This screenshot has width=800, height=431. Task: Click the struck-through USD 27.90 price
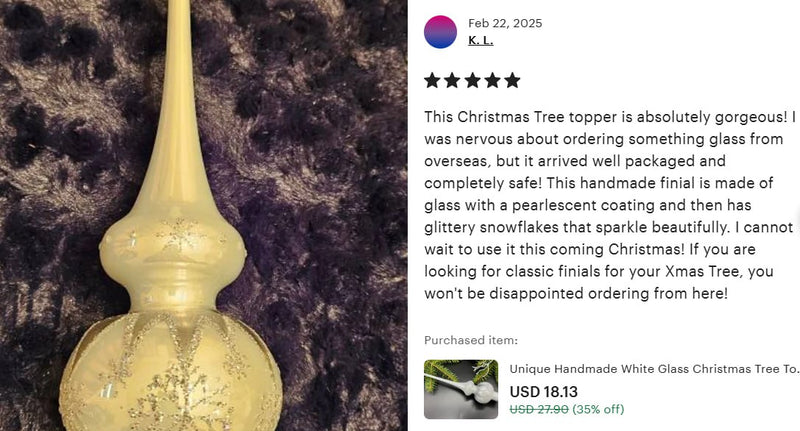[539, 409]
